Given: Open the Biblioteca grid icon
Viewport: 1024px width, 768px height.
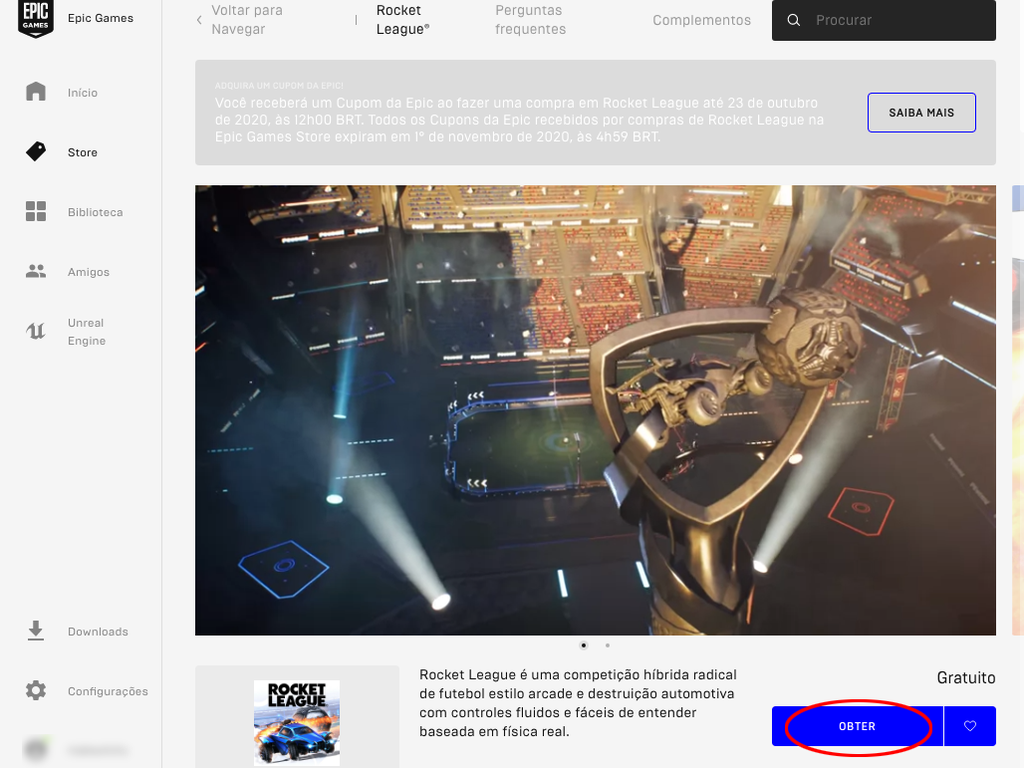Looking at the screenshot, I should [x=36, y=212].
